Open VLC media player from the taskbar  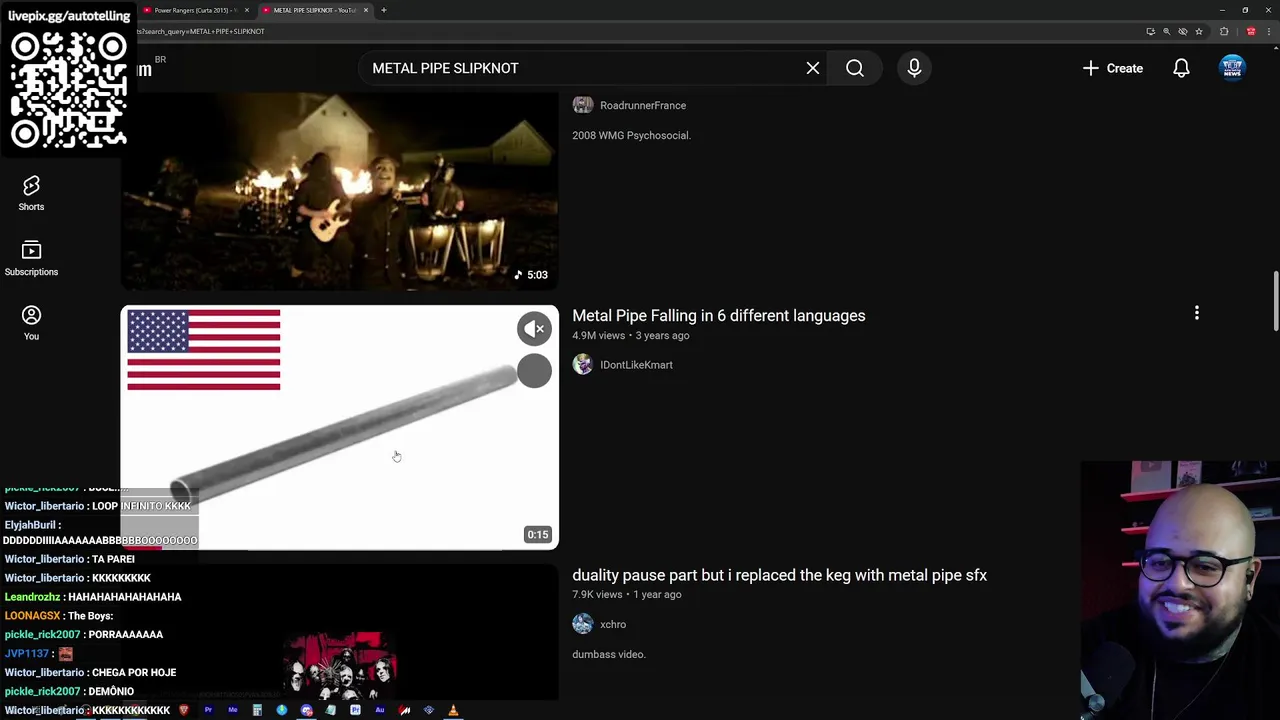[x=453, y=710]
